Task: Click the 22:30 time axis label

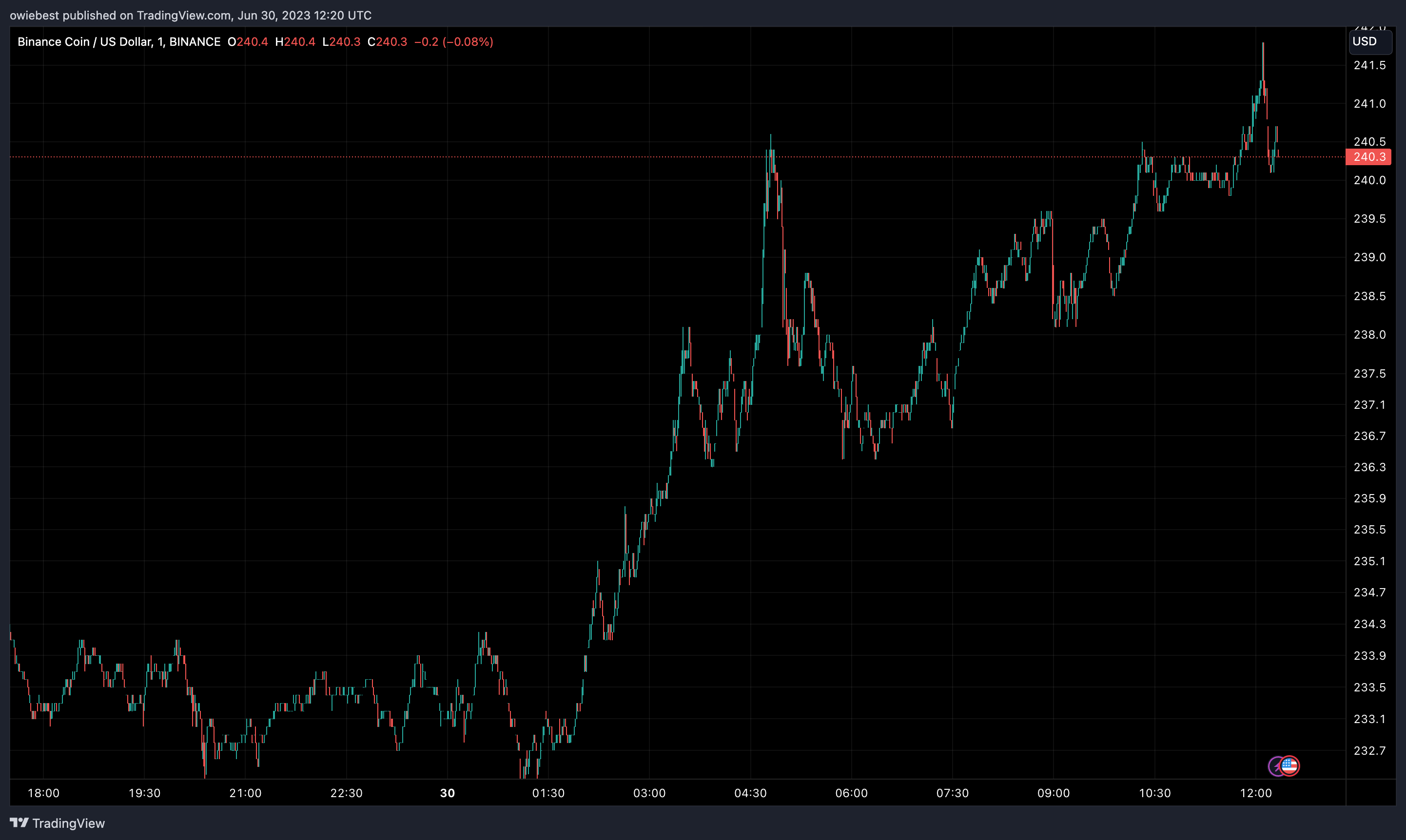Action: pos(347,793)
